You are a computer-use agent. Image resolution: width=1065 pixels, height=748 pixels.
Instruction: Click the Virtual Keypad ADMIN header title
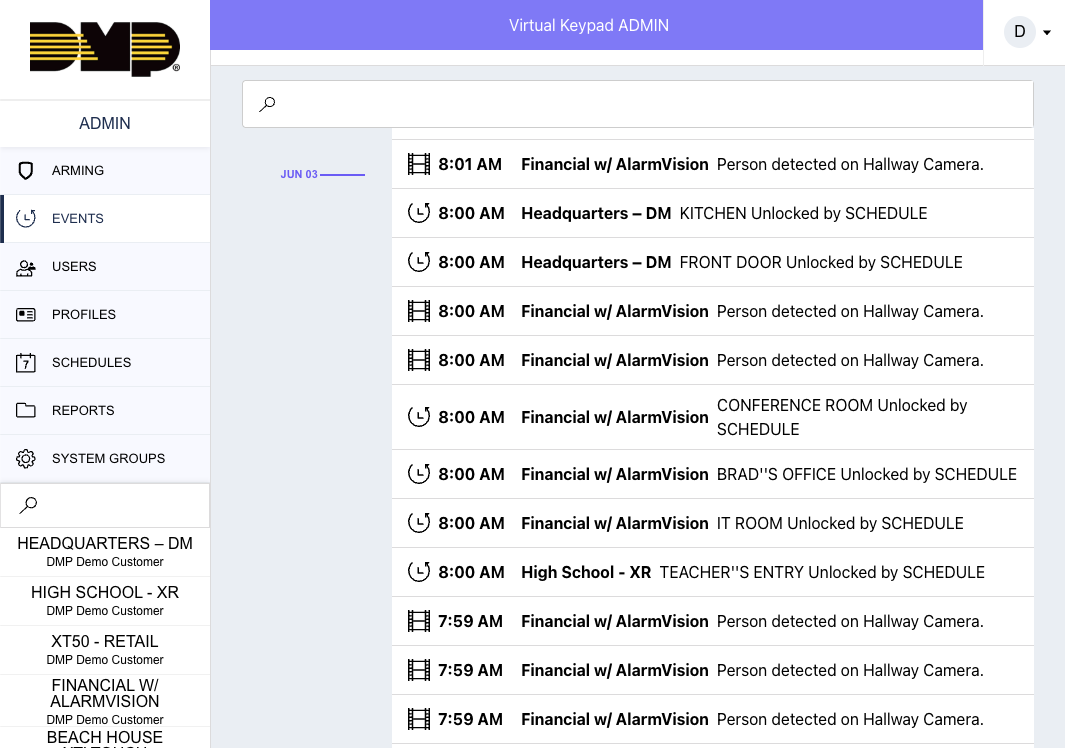coord(589,25)
